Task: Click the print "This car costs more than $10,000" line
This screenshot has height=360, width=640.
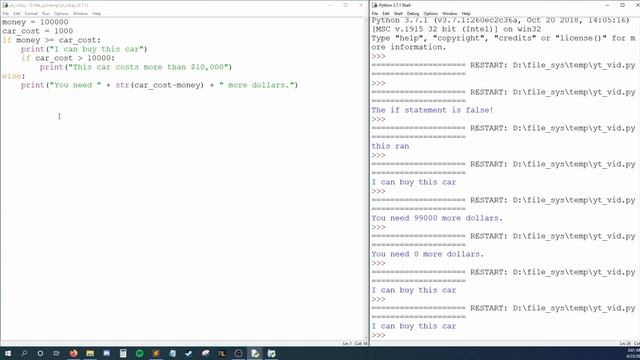Action: click(136, 67)
